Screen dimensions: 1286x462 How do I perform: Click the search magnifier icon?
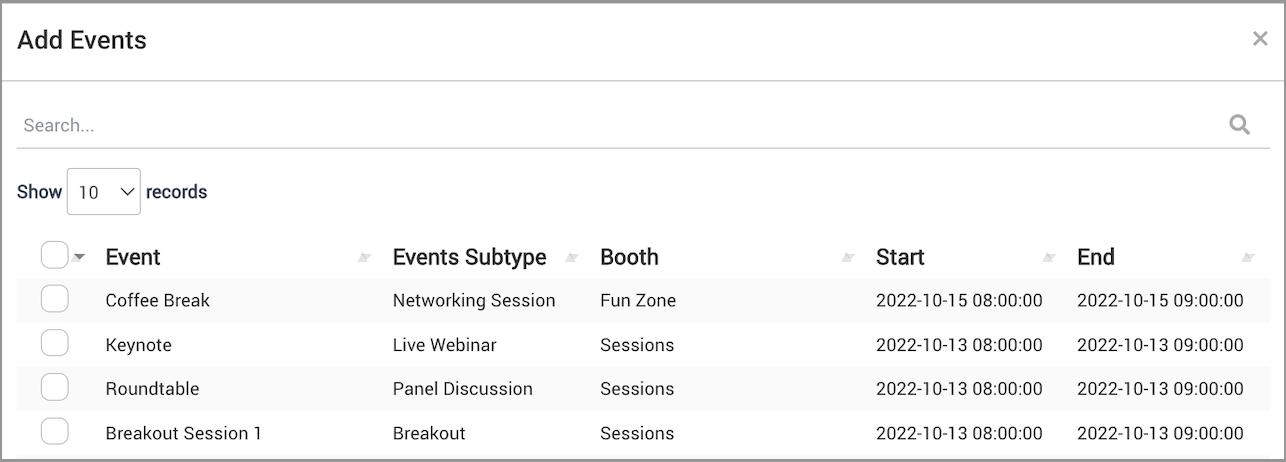coord(1239,125)
